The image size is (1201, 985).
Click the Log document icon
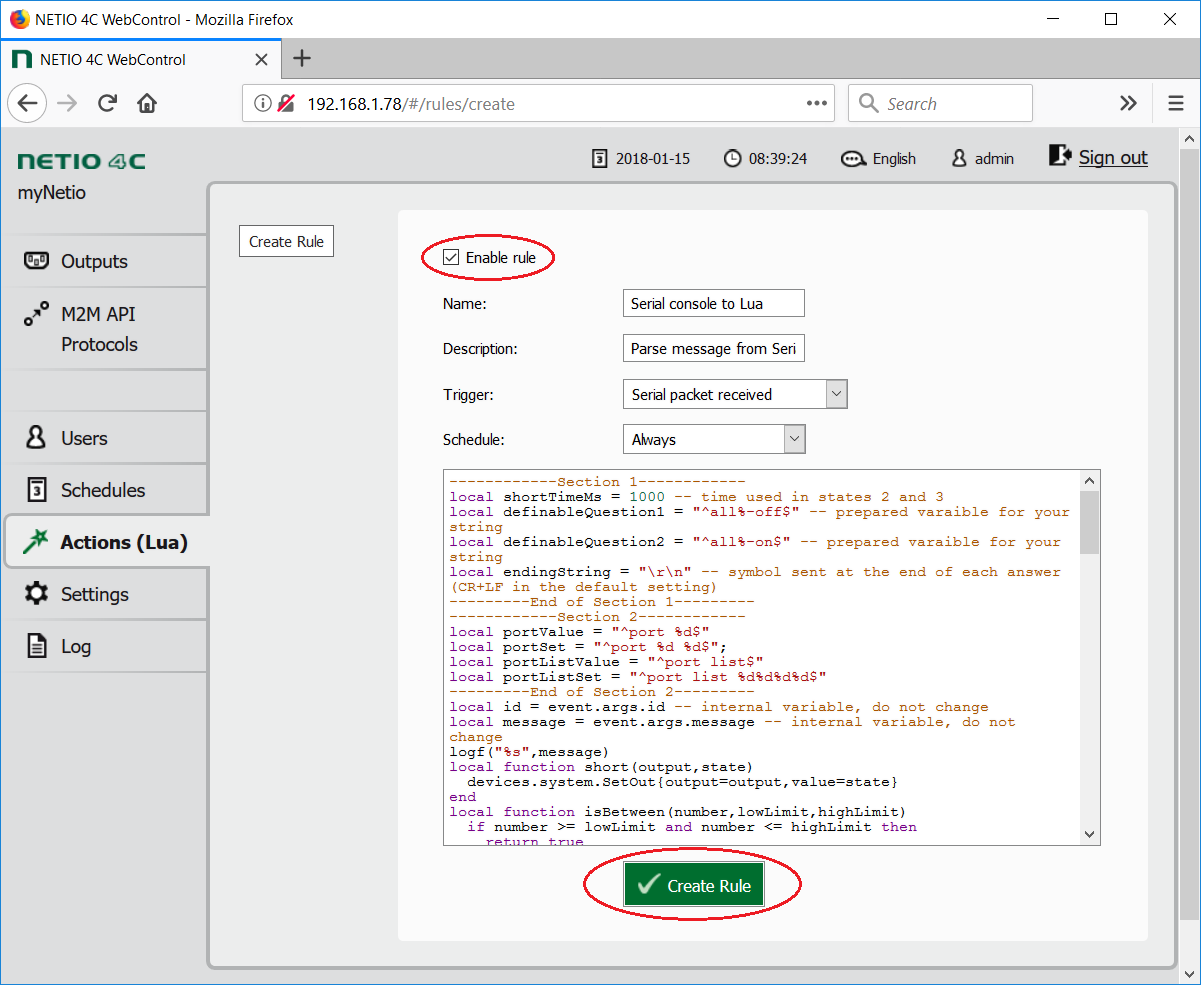(x=36, y=646)
